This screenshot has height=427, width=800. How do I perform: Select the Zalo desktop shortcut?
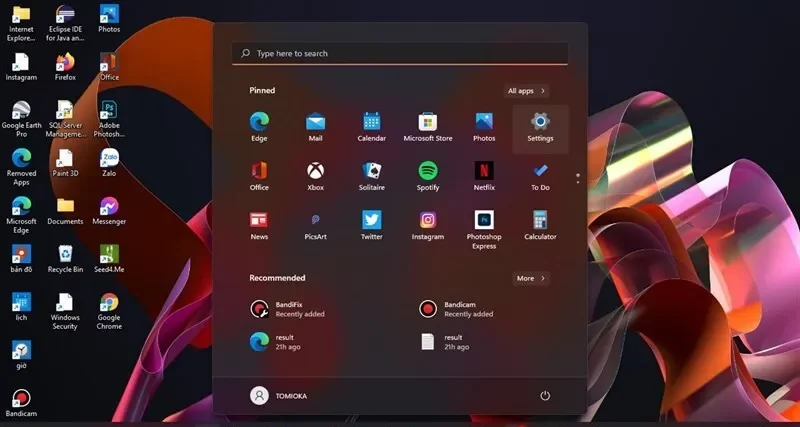point(109,163)
